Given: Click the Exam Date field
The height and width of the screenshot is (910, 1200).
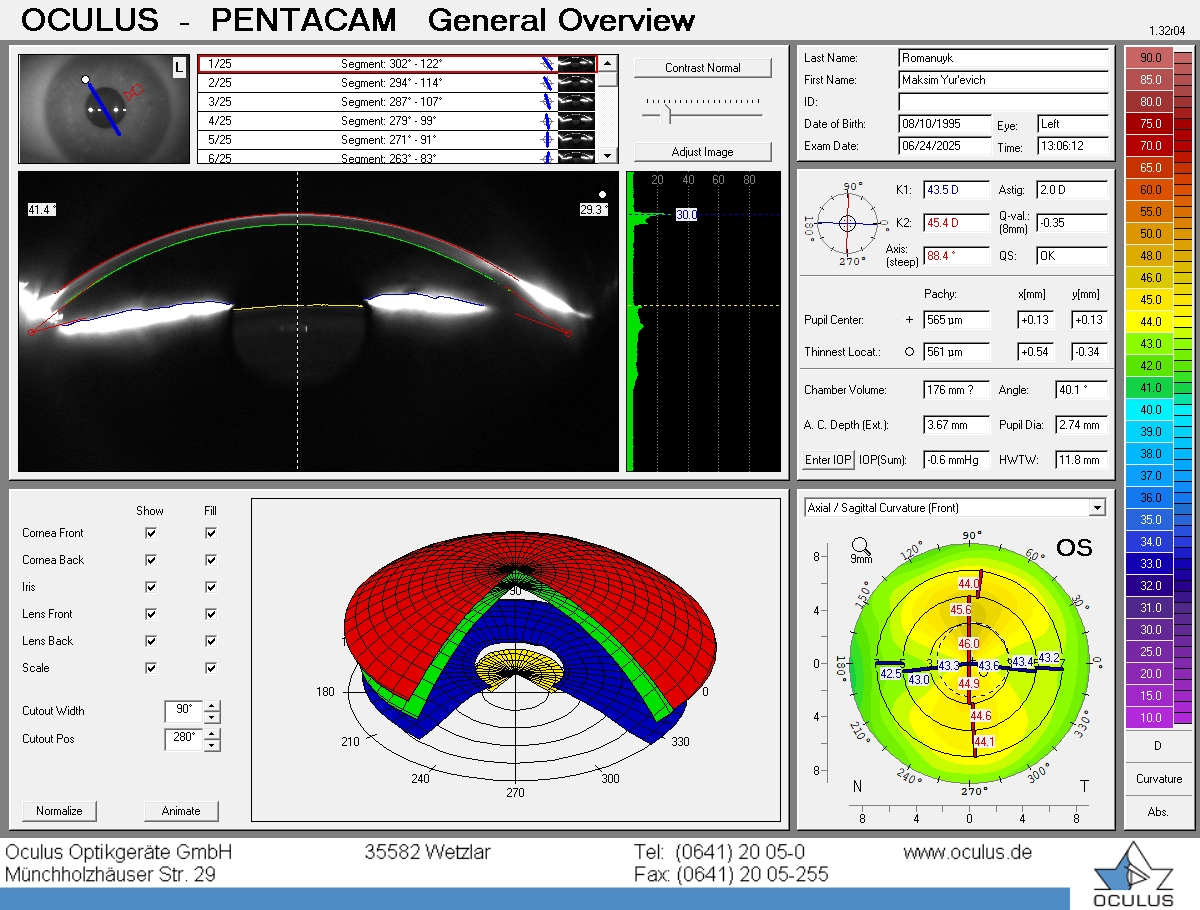Looking at the screenshot, I should 944,147.
